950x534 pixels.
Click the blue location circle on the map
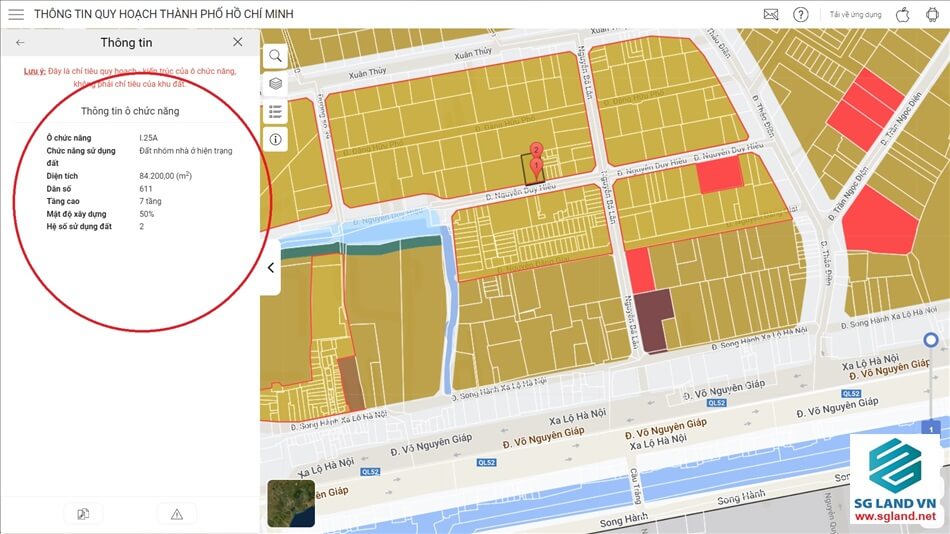931,341
